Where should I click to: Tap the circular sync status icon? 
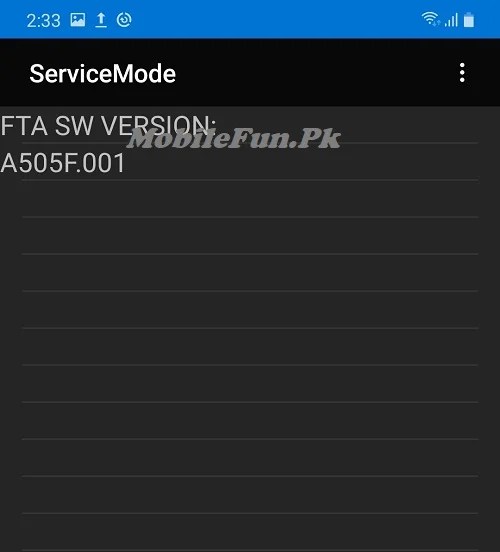coord(124,20)
